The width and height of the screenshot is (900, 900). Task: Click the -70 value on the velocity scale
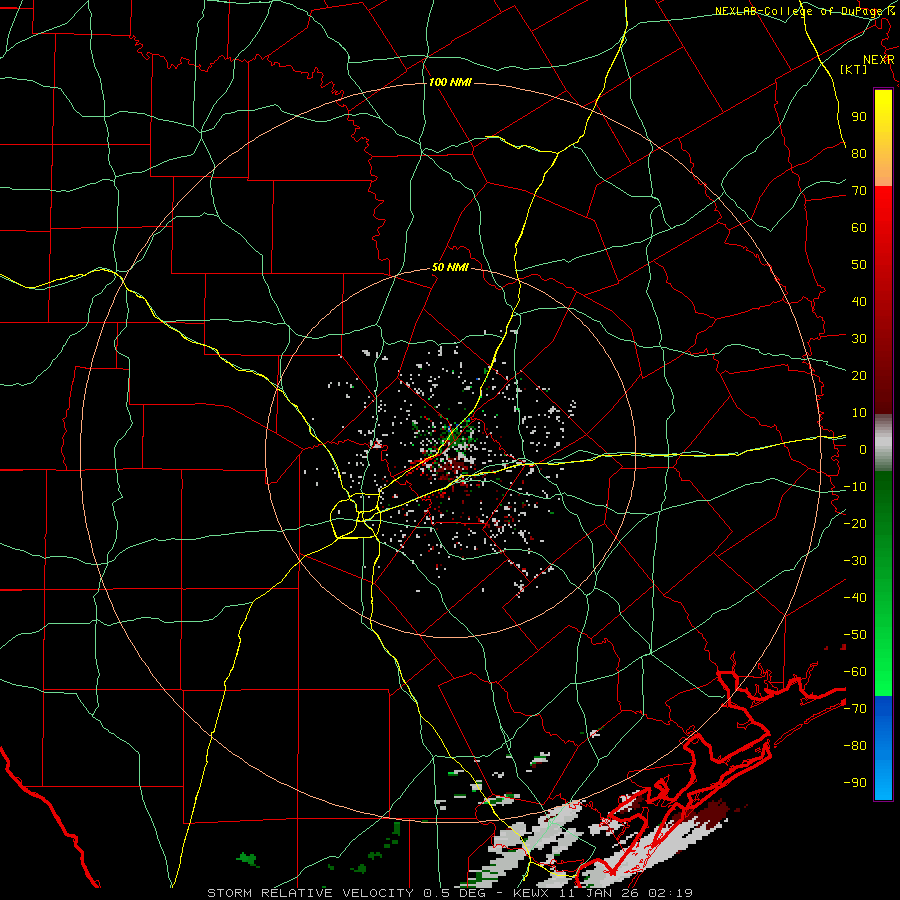coord(855,709)
